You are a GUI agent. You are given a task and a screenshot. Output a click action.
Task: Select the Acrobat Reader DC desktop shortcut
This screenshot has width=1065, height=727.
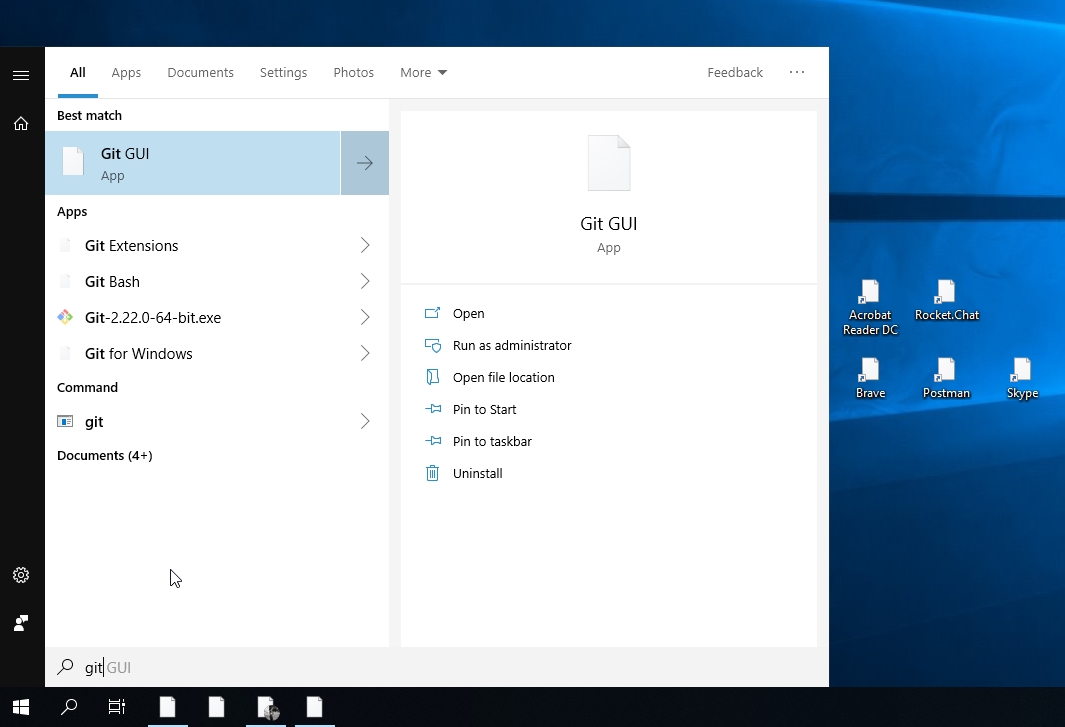point(870,308)
